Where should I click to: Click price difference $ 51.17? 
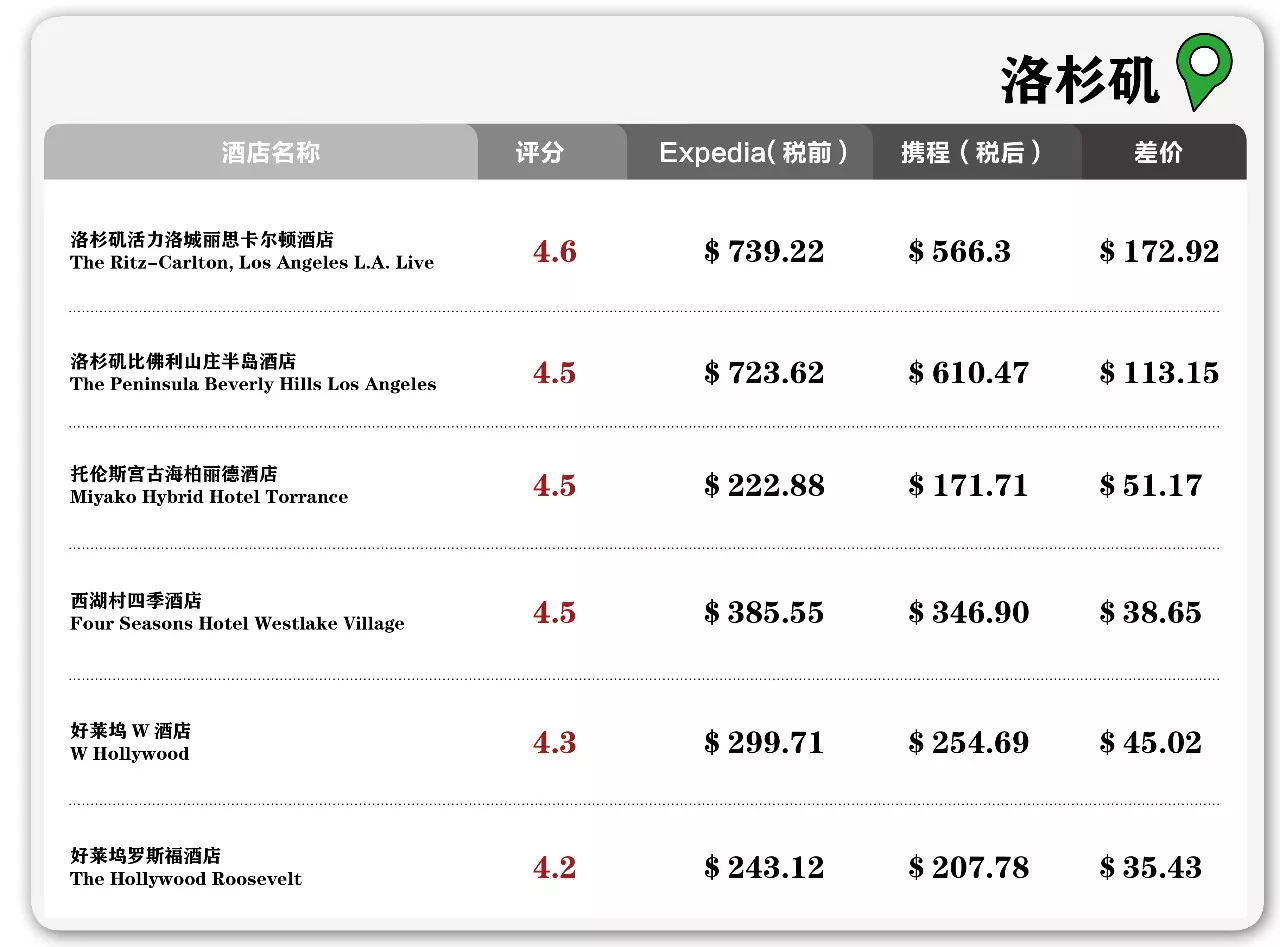pyautogui.click(x=1150, y=486)
